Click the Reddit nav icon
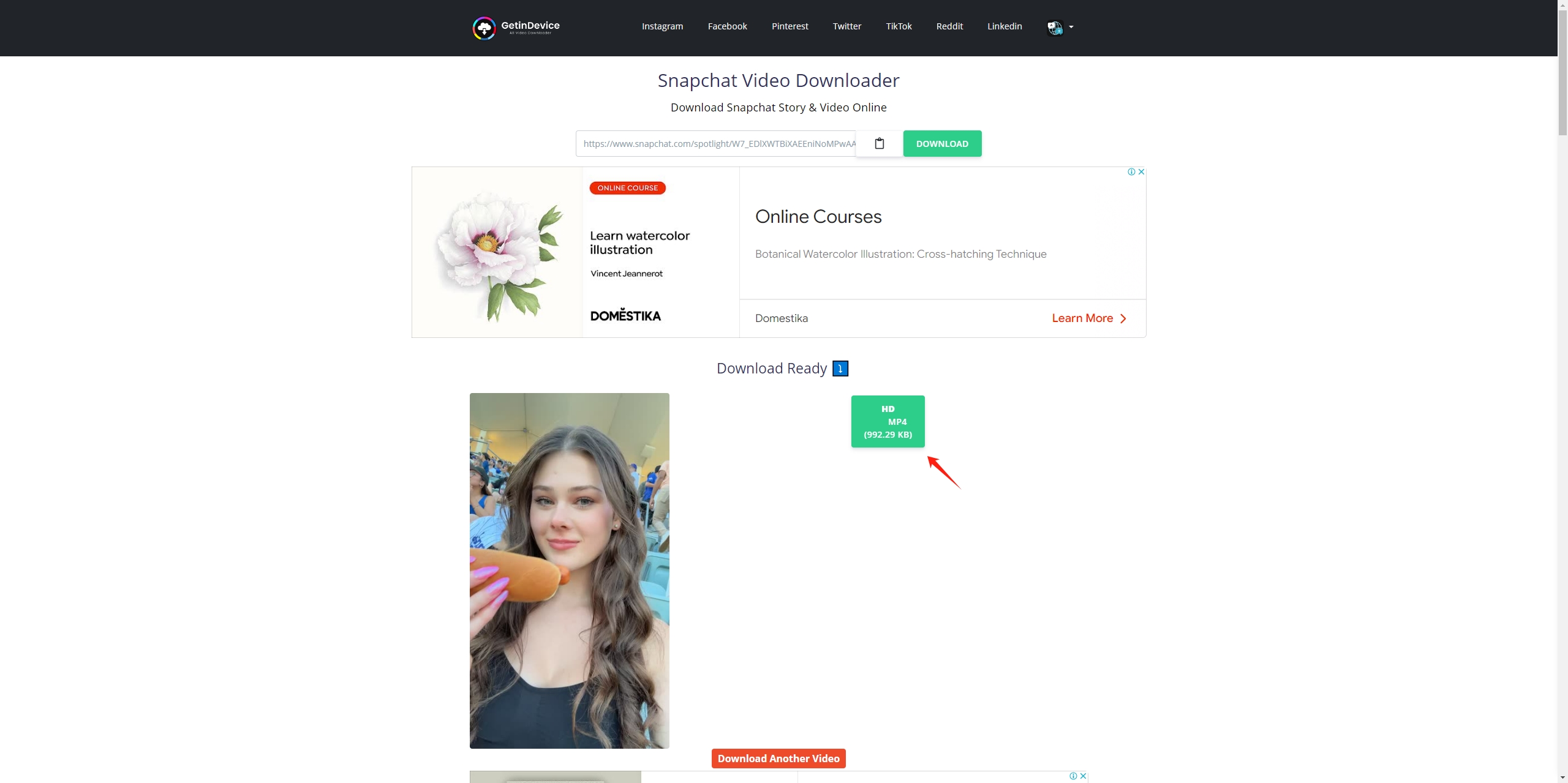Screen dimensions: 1568x783 tap(949, 27)
